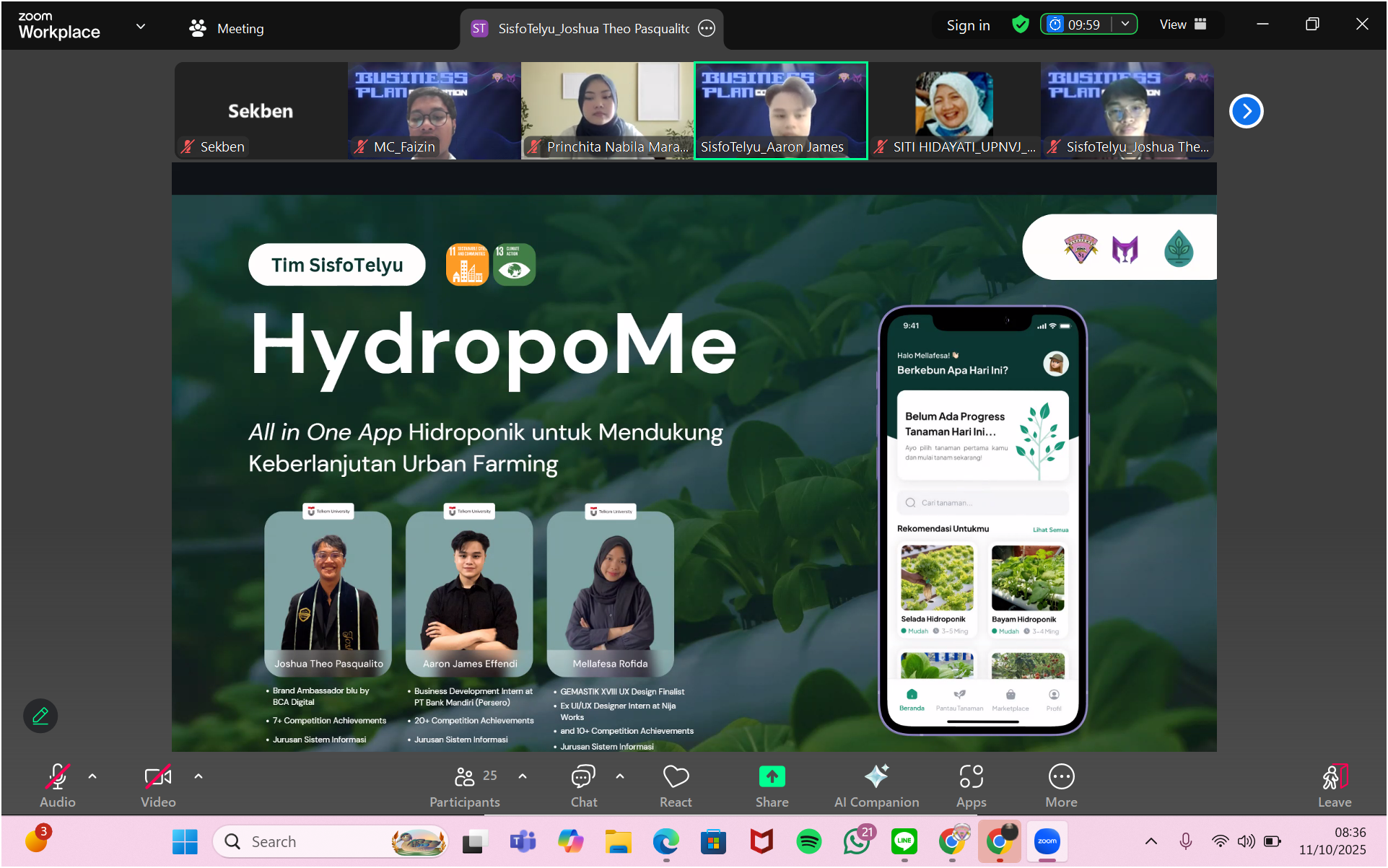Start sharing with the green Share icon
The width and height of the screenshot is (1388, 868).
click(x=772, y=778)
